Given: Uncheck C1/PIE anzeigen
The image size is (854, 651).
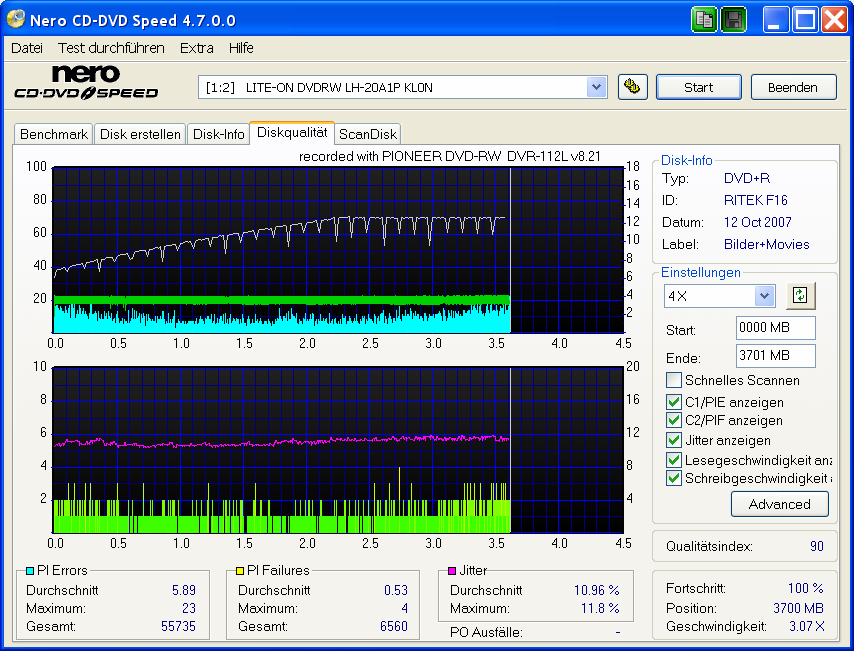Looking at the screenshot, I should 673,402.
